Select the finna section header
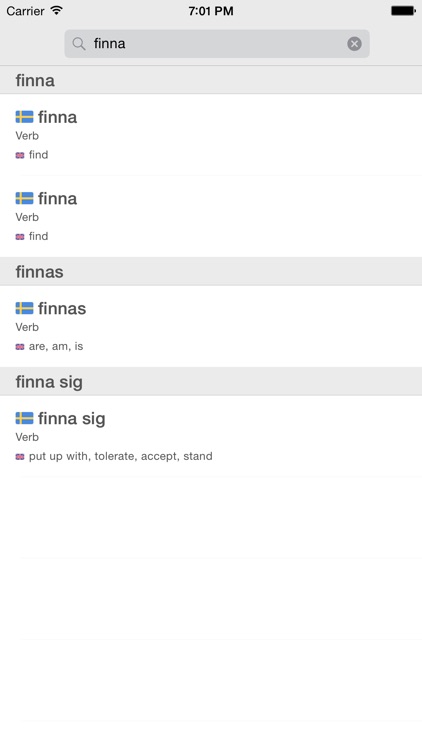The width and height of the screenshot is (422, 750). (211, 80)
